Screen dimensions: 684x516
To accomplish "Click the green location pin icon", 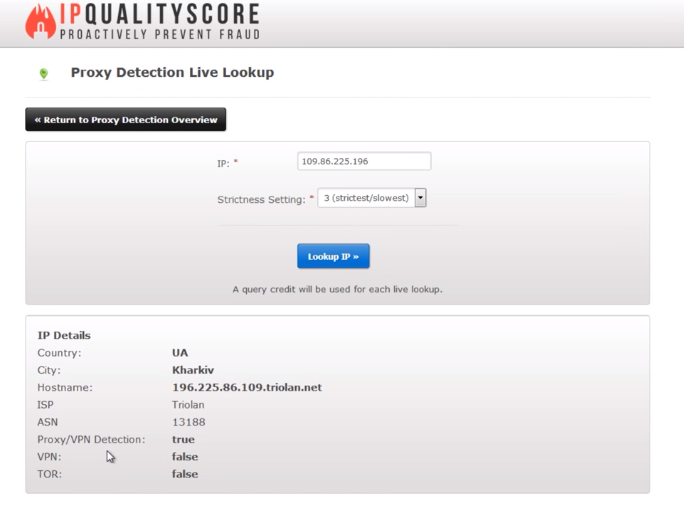I will pyautogui.click(x=43, y=74).
